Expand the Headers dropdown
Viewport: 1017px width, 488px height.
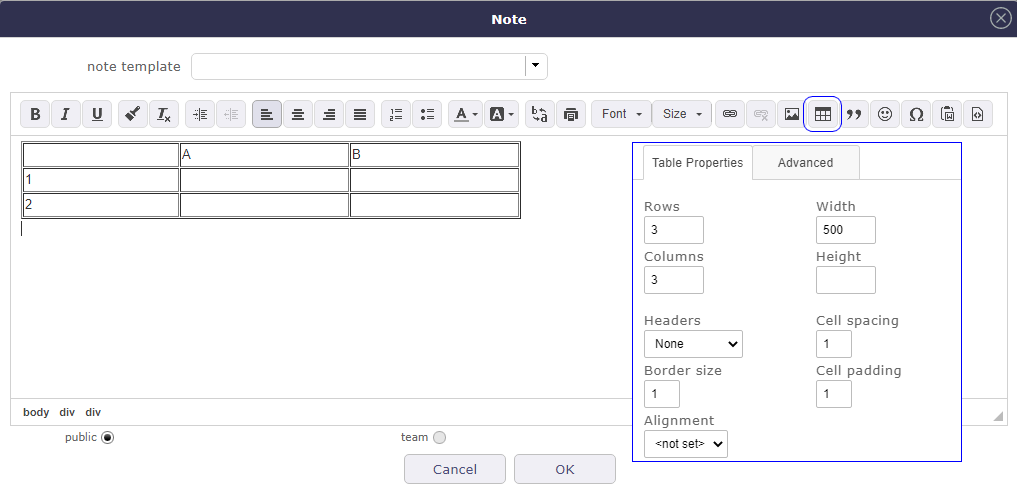(693, 344)
